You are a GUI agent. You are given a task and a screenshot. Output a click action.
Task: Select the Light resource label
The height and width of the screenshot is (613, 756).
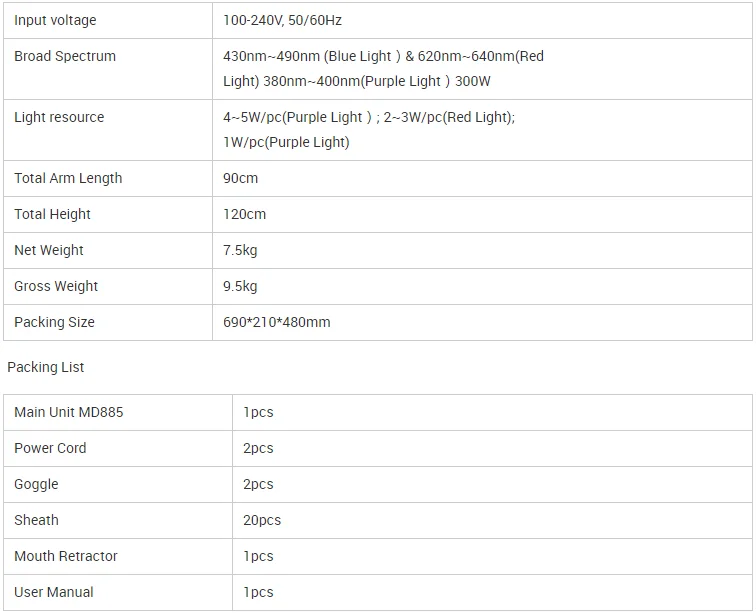coord(59,117)
